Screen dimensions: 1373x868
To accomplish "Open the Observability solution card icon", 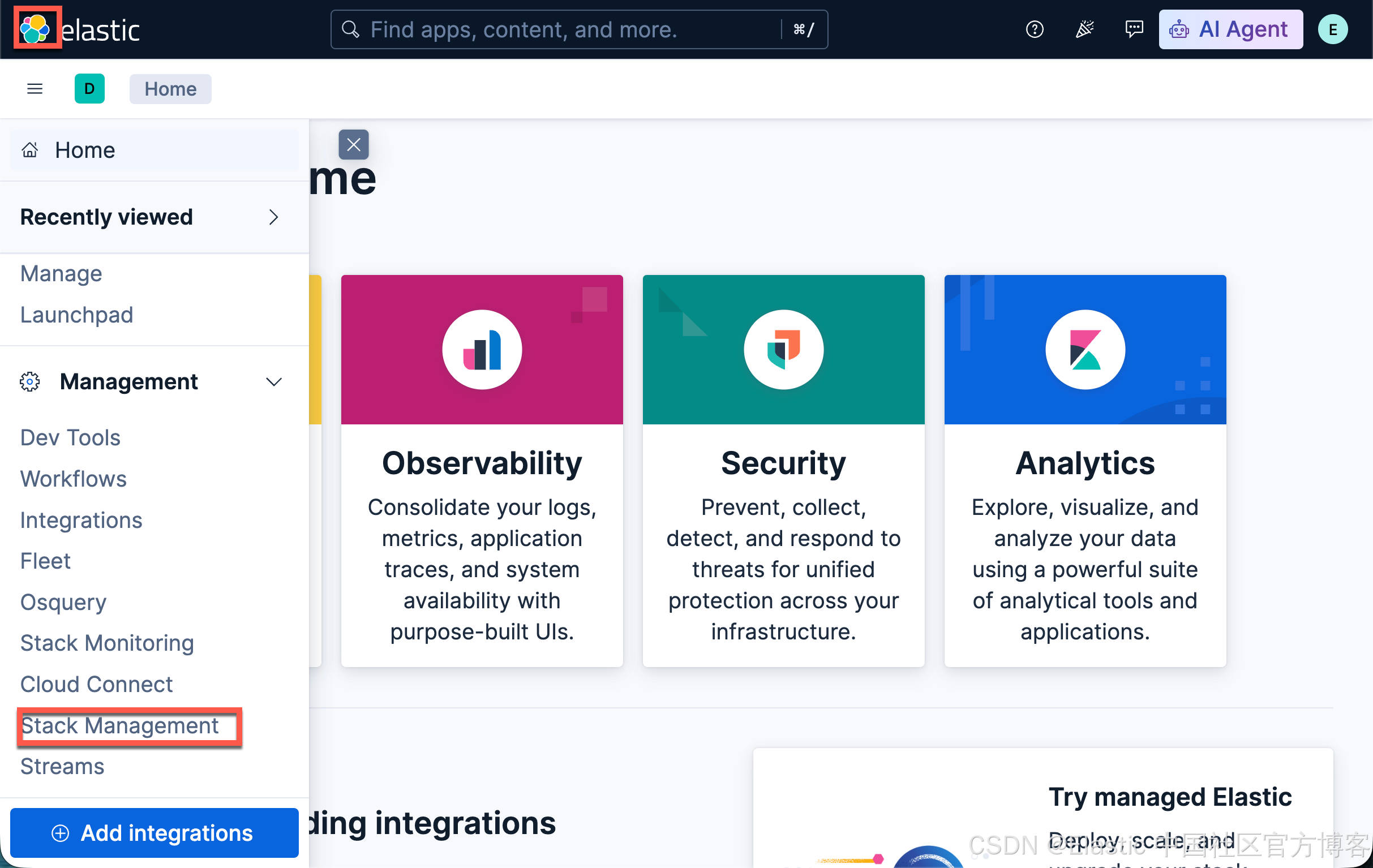I will pos(482,349).
